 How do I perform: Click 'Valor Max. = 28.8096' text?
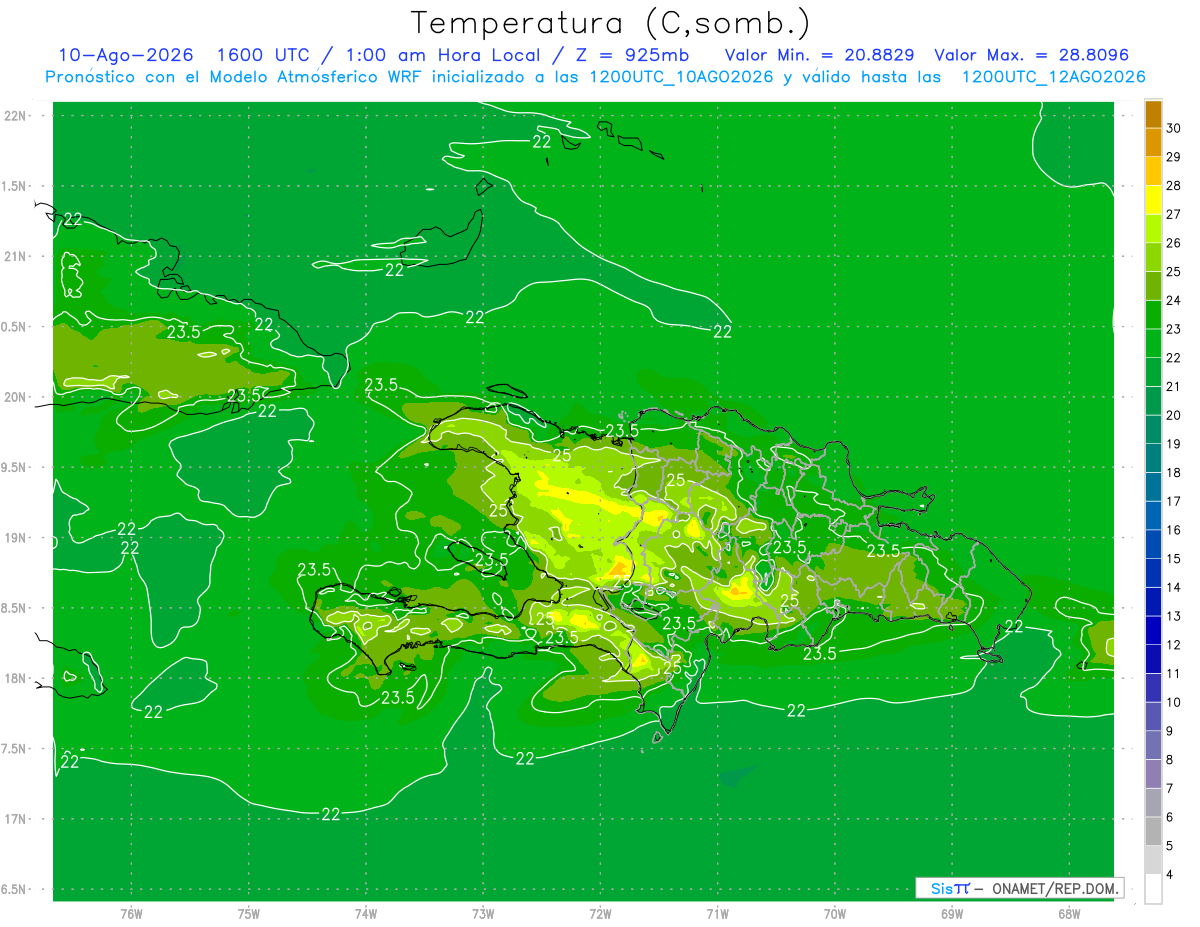(1031, 55)
